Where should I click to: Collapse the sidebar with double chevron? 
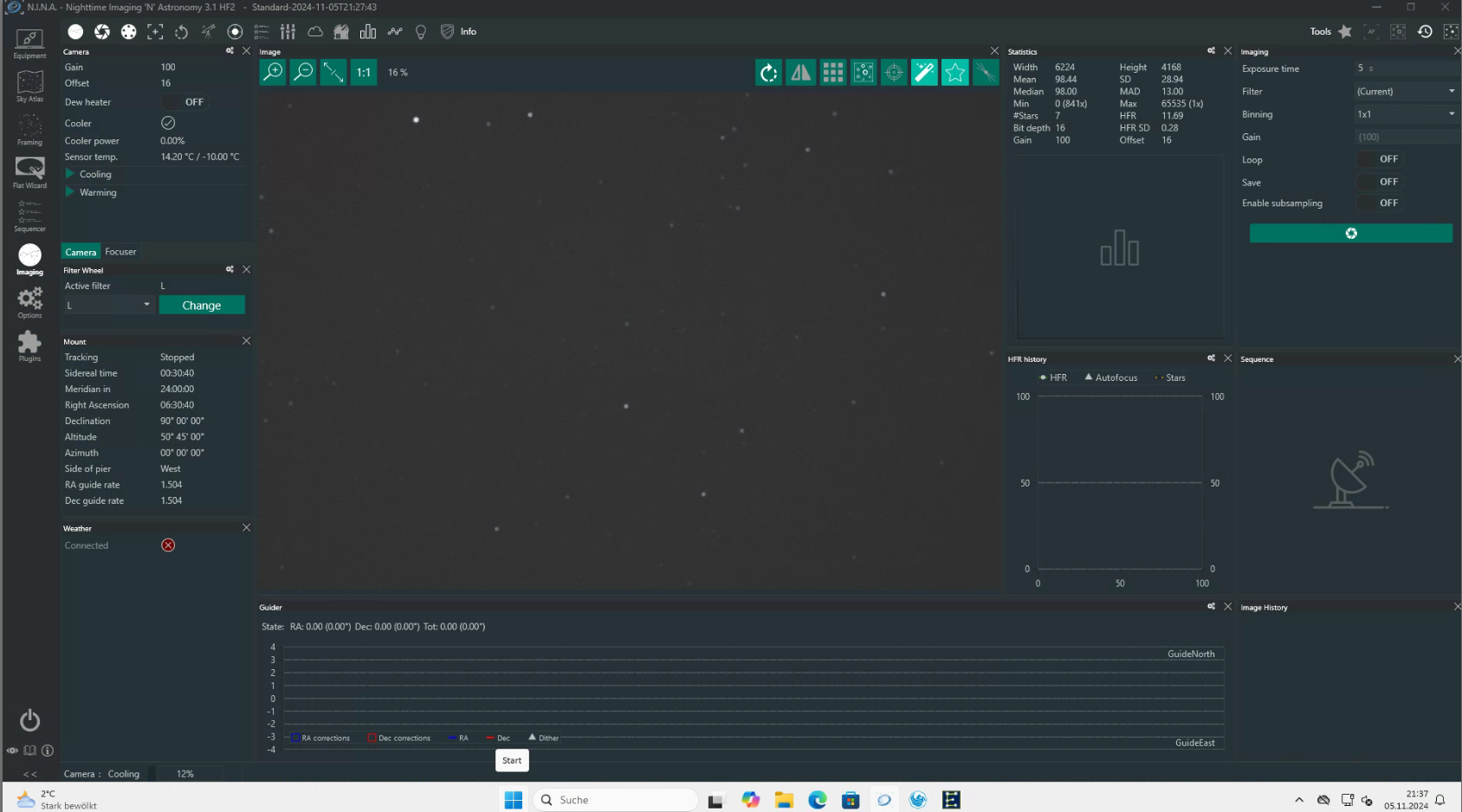pos(29,774)
